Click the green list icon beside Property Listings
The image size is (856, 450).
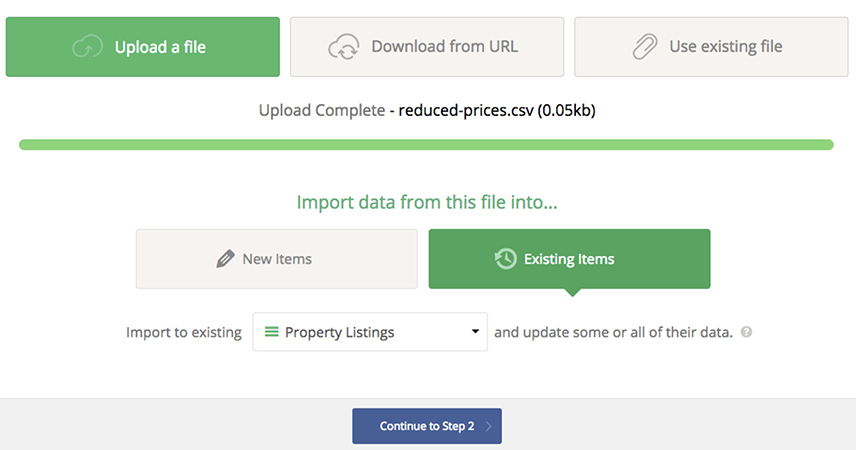(x=271, y=332)
